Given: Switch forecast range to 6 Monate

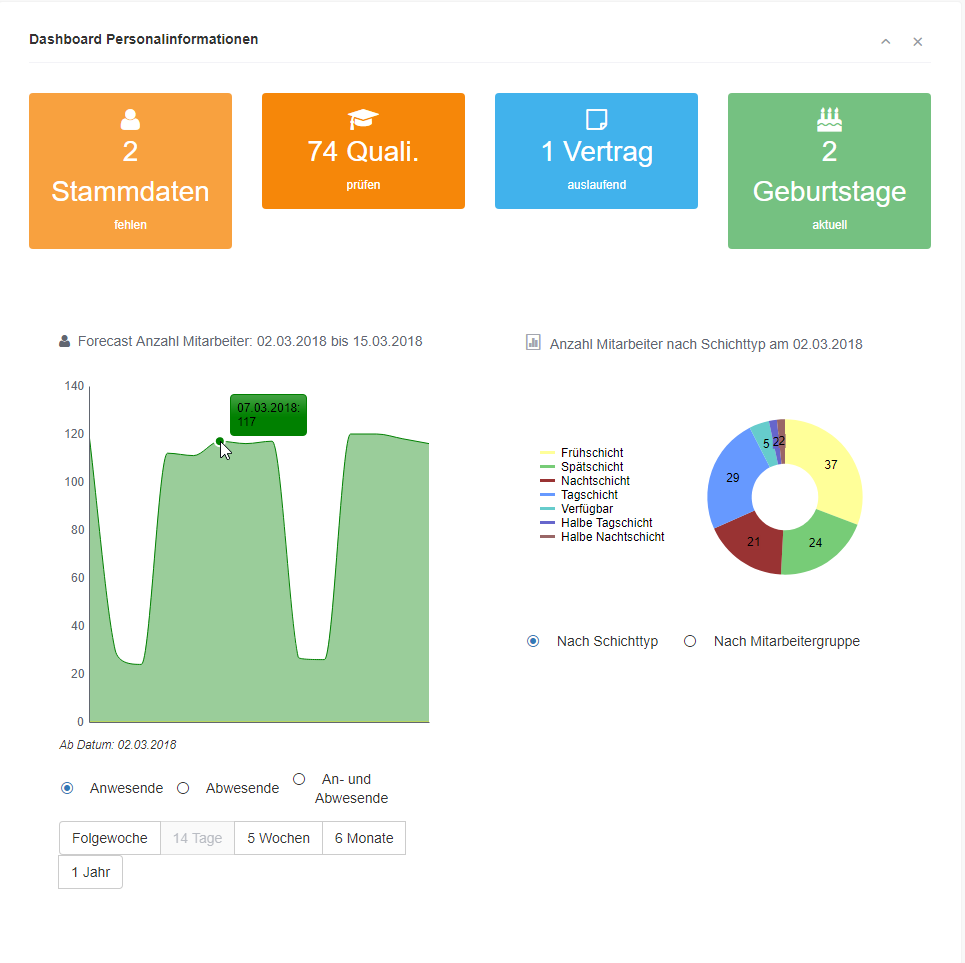Looking at the screenshot, I should tap(364, 838).
